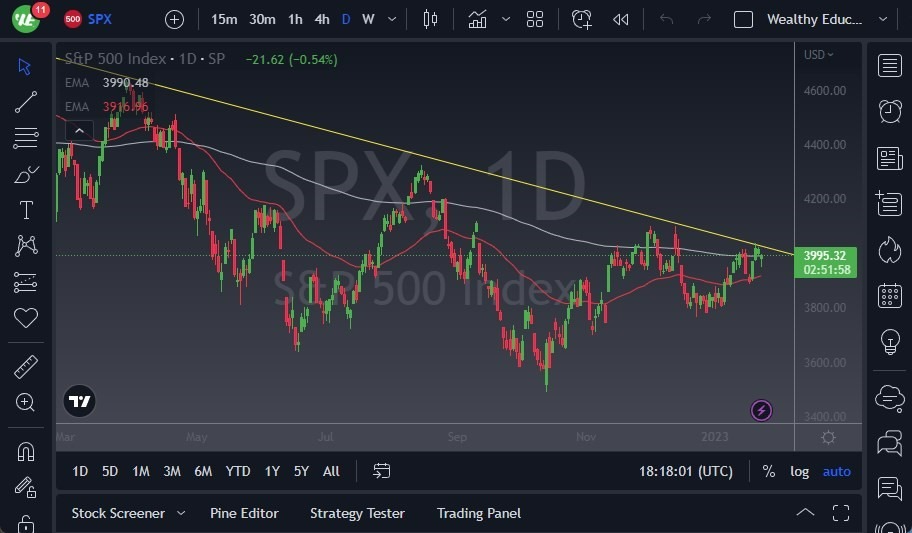The height and width of the screenshot is (533, 912).
Task: Select the trend line drawing tool
Action: click(x=26, y=101)
